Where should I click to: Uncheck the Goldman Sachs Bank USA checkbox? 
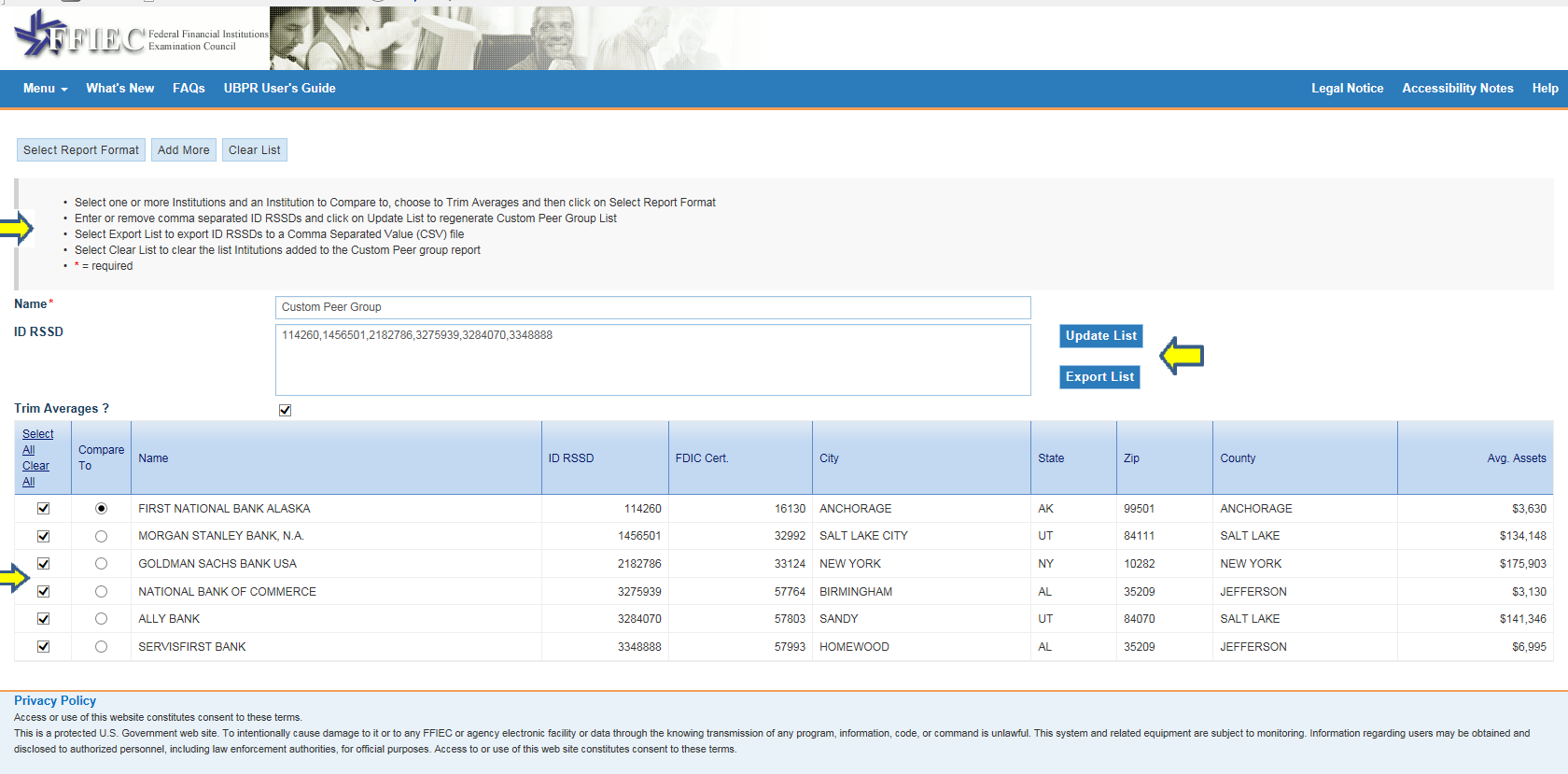click(43, 564)
